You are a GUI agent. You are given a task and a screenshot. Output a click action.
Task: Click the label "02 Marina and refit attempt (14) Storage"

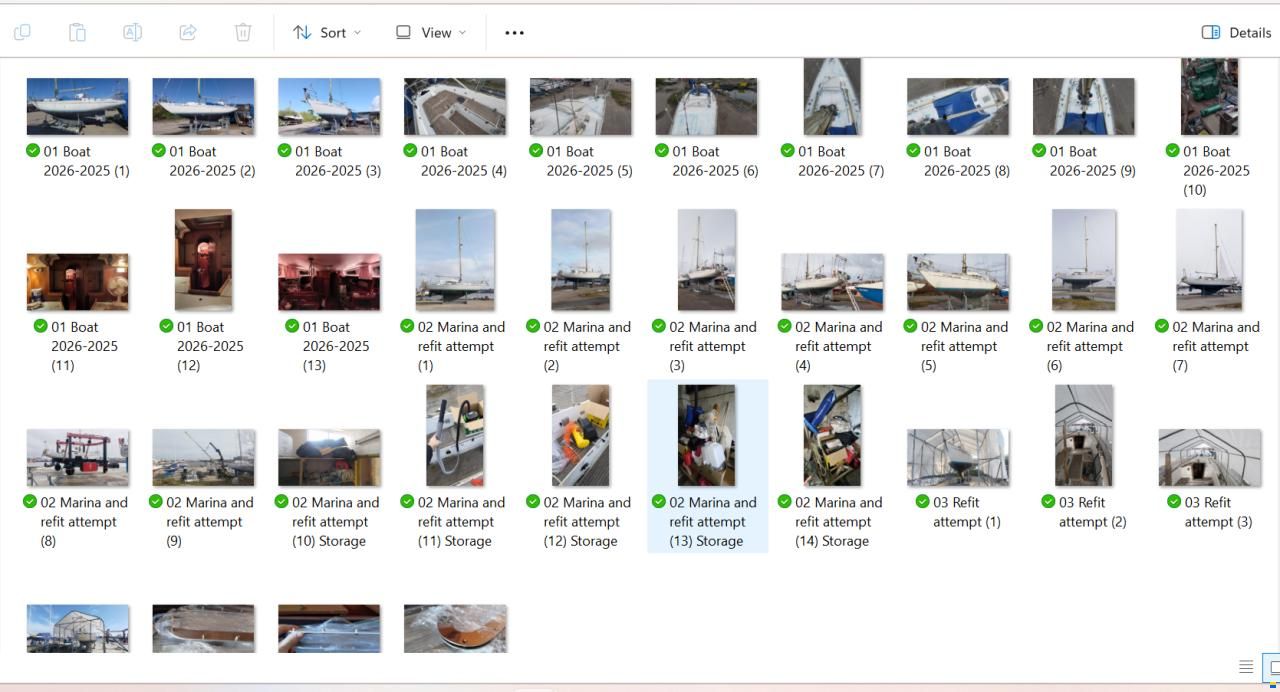coord(839,522)
